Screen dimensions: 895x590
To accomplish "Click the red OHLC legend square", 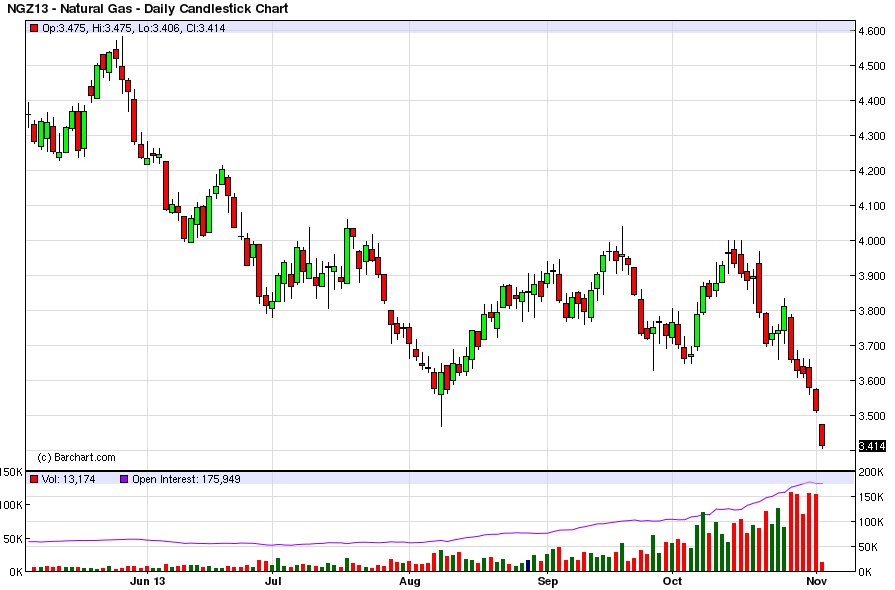I will [34, 28].
